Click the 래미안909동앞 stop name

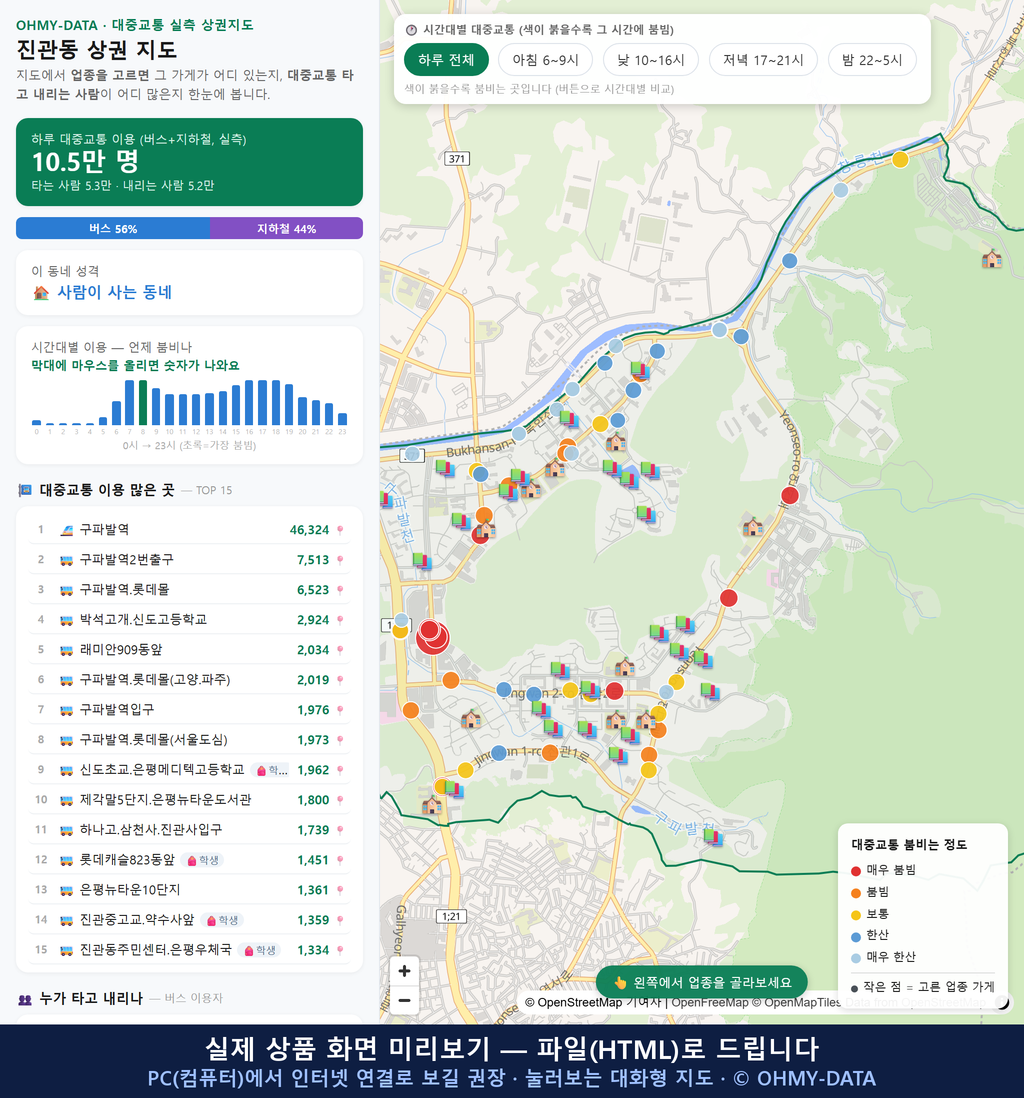coord(120,650)
